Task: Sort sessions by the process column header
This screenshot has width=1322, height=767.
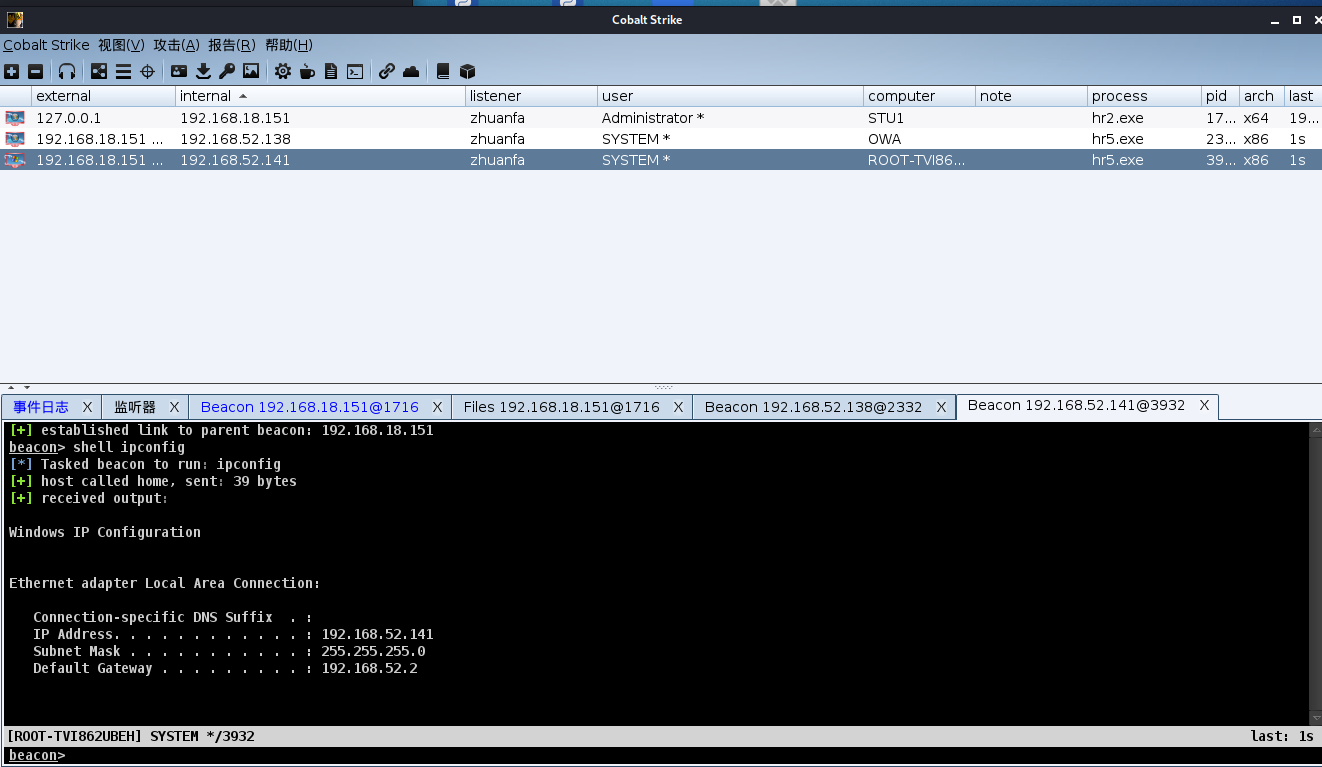Action: (x=1144, y=96)
